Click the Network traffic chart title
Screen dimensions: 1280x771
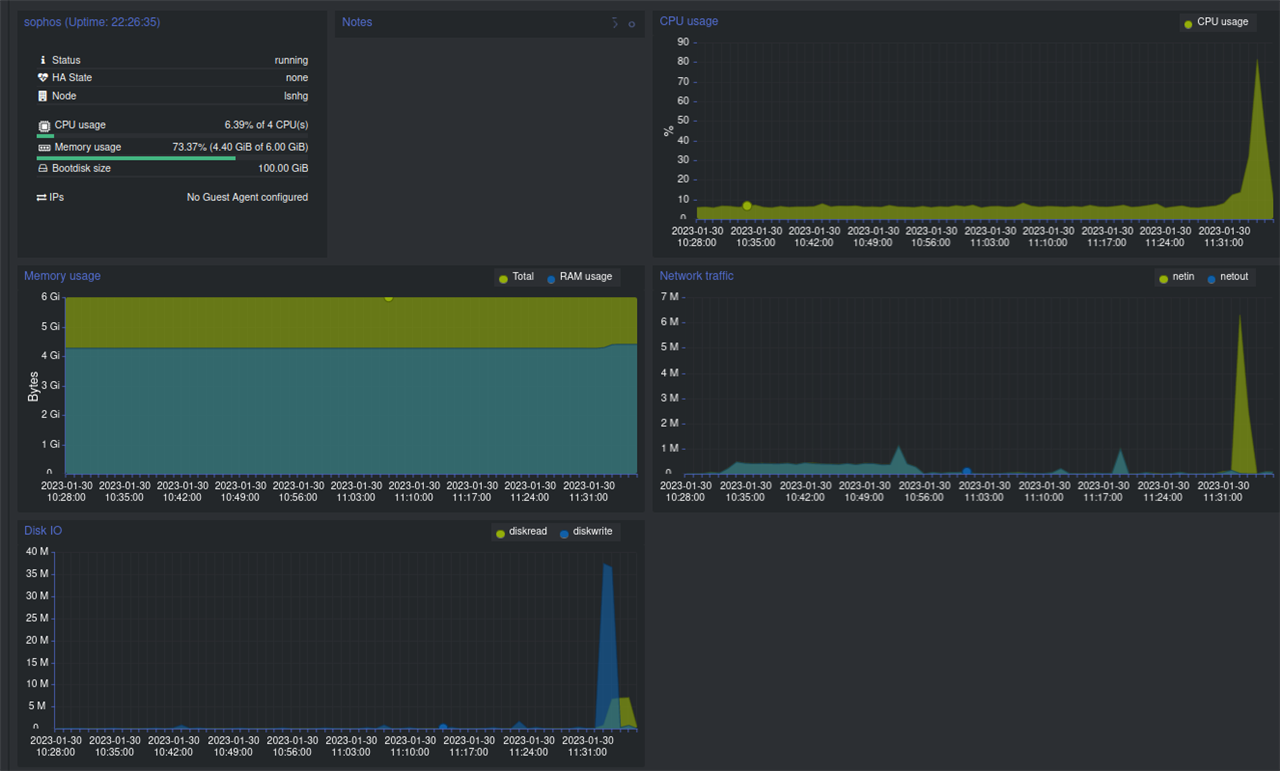click(697, 276)
